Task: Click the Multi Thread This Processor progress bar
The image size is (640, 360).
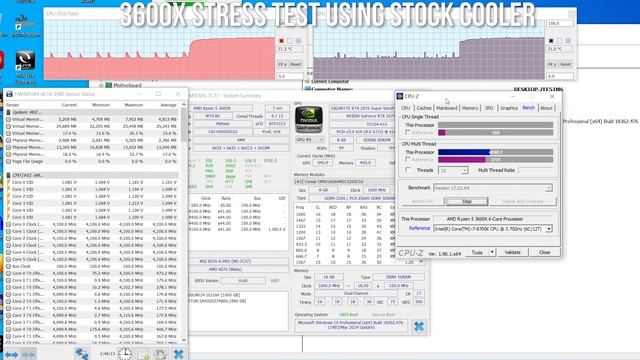Action: (496, 152)
